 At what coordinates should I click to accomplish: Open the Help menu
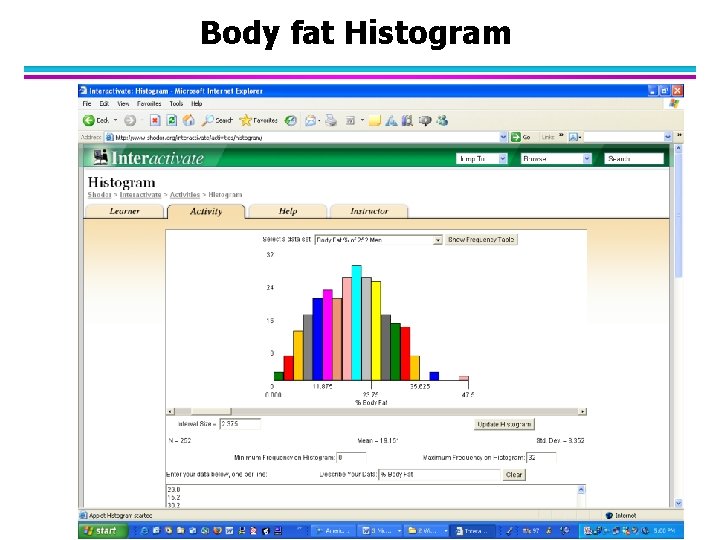click(x=197, y=104)
